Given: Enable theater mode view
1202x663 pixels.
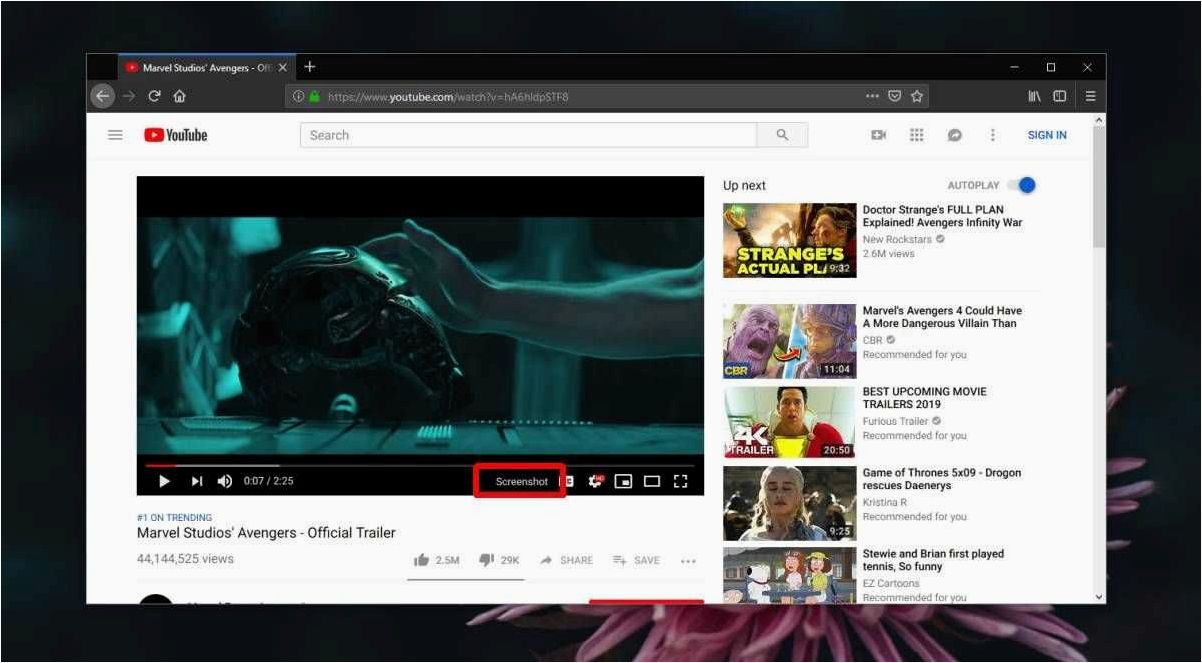Looking at the screenshot, I should click(x=652, y=481).
